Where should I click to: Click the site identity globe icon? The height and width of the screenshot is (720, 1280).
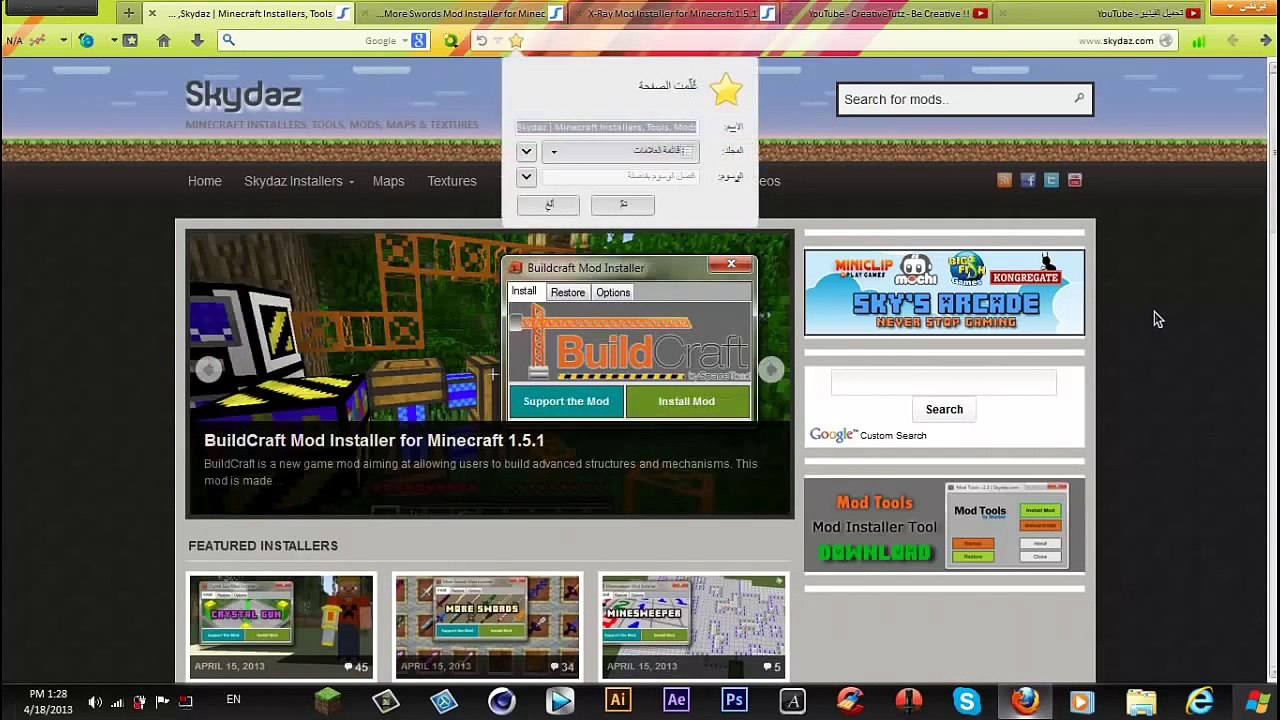1168,41
